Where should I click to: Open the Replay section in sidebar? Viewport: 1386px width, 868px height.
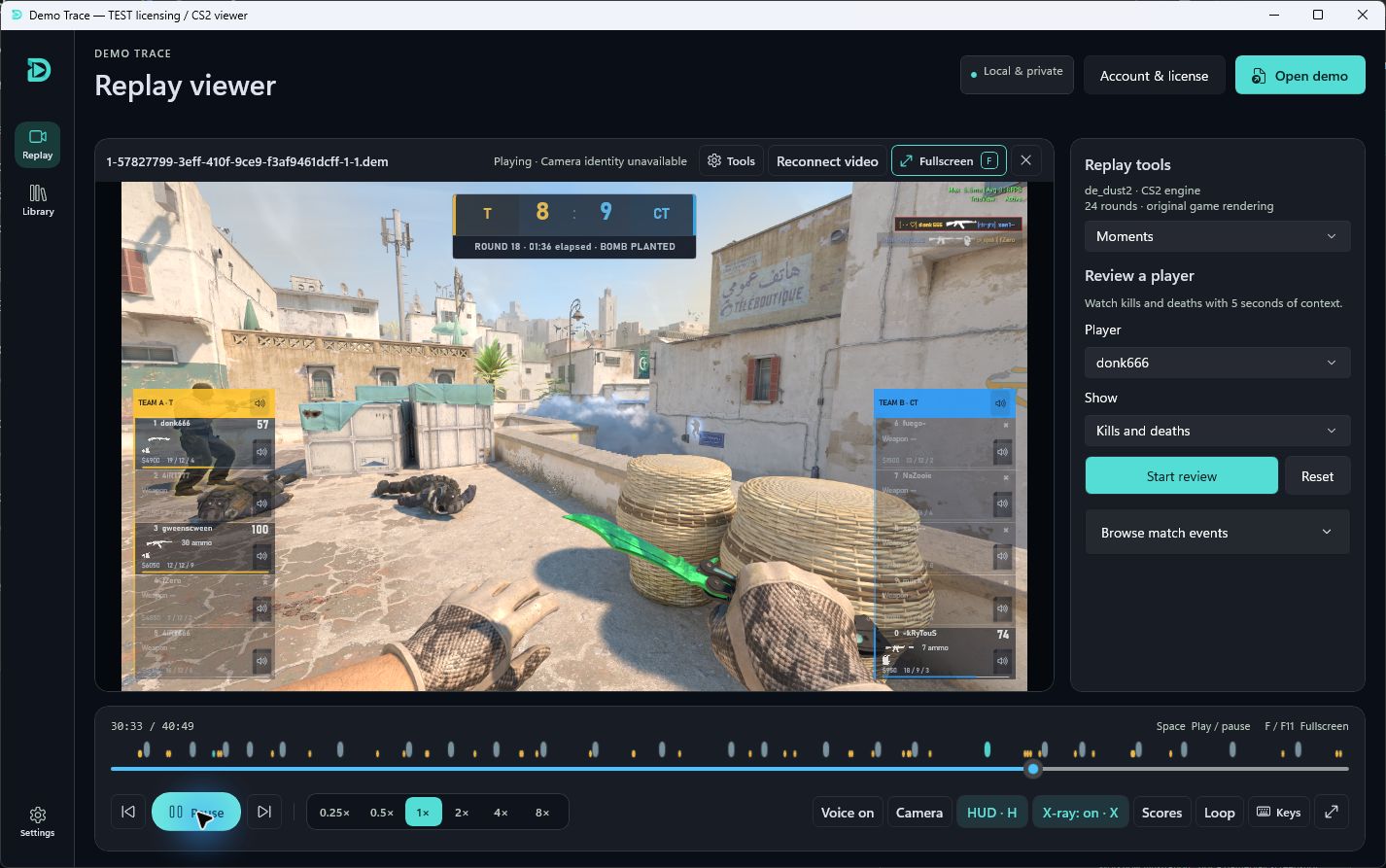(x=37, y=144)
